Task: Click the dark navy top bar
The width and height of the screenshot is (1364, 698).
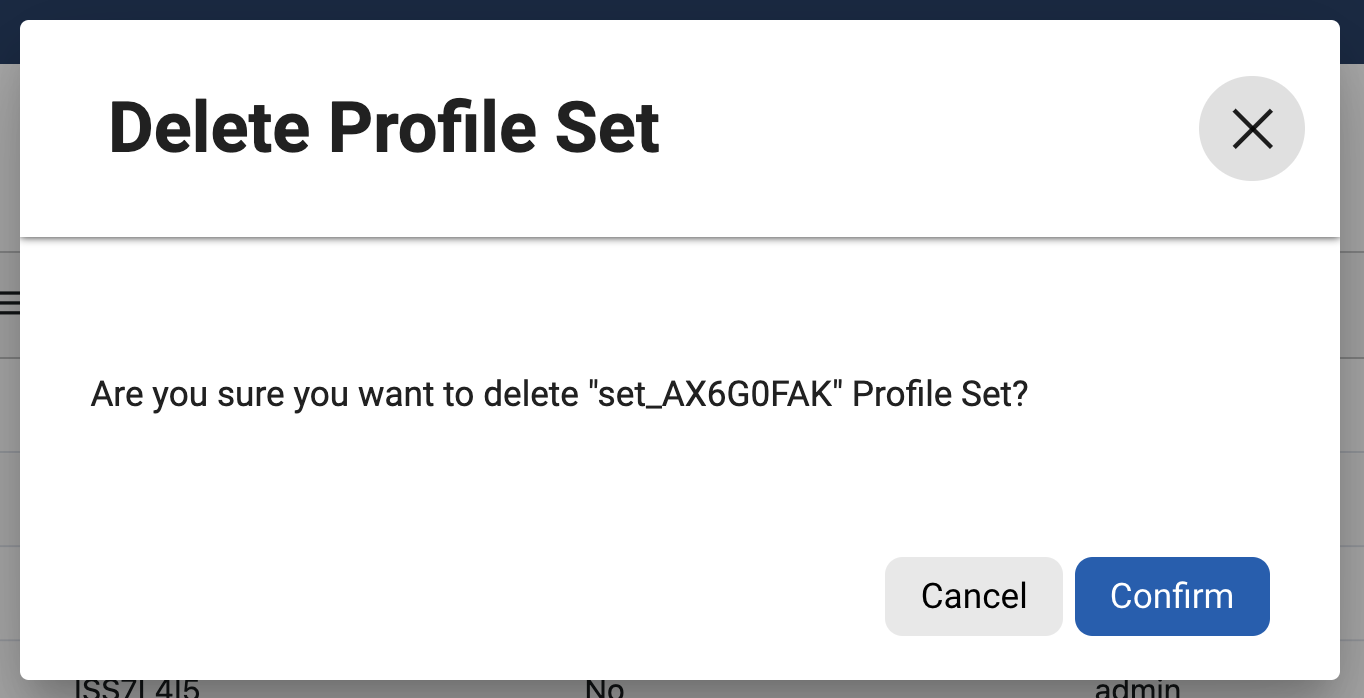Action: (682, 9)
